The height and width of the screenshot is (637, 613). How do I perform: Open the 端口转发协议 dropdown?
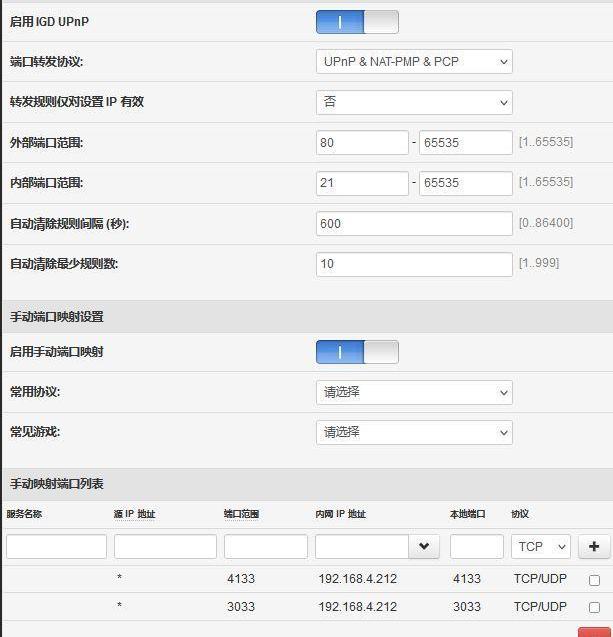tap(414, 62)
